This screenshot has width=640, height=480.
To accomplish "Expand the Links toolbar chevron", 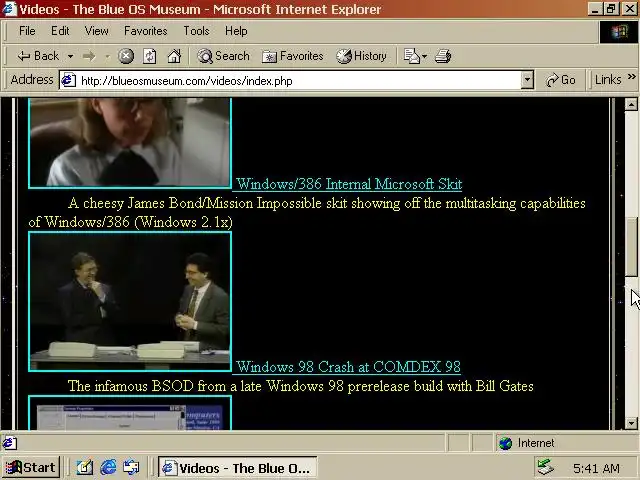I will (x=631, y=77).
